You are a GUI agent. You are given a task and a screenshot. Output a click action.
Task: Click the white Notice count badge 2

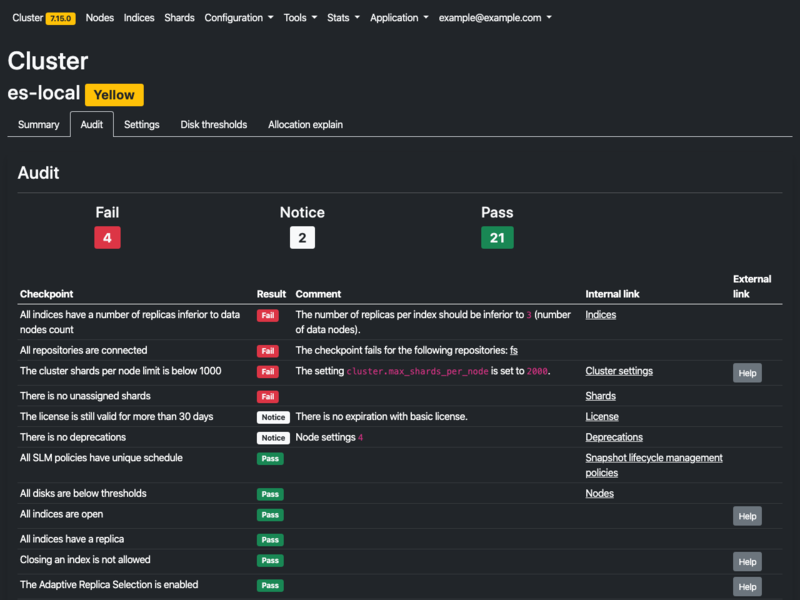[302, 238]
